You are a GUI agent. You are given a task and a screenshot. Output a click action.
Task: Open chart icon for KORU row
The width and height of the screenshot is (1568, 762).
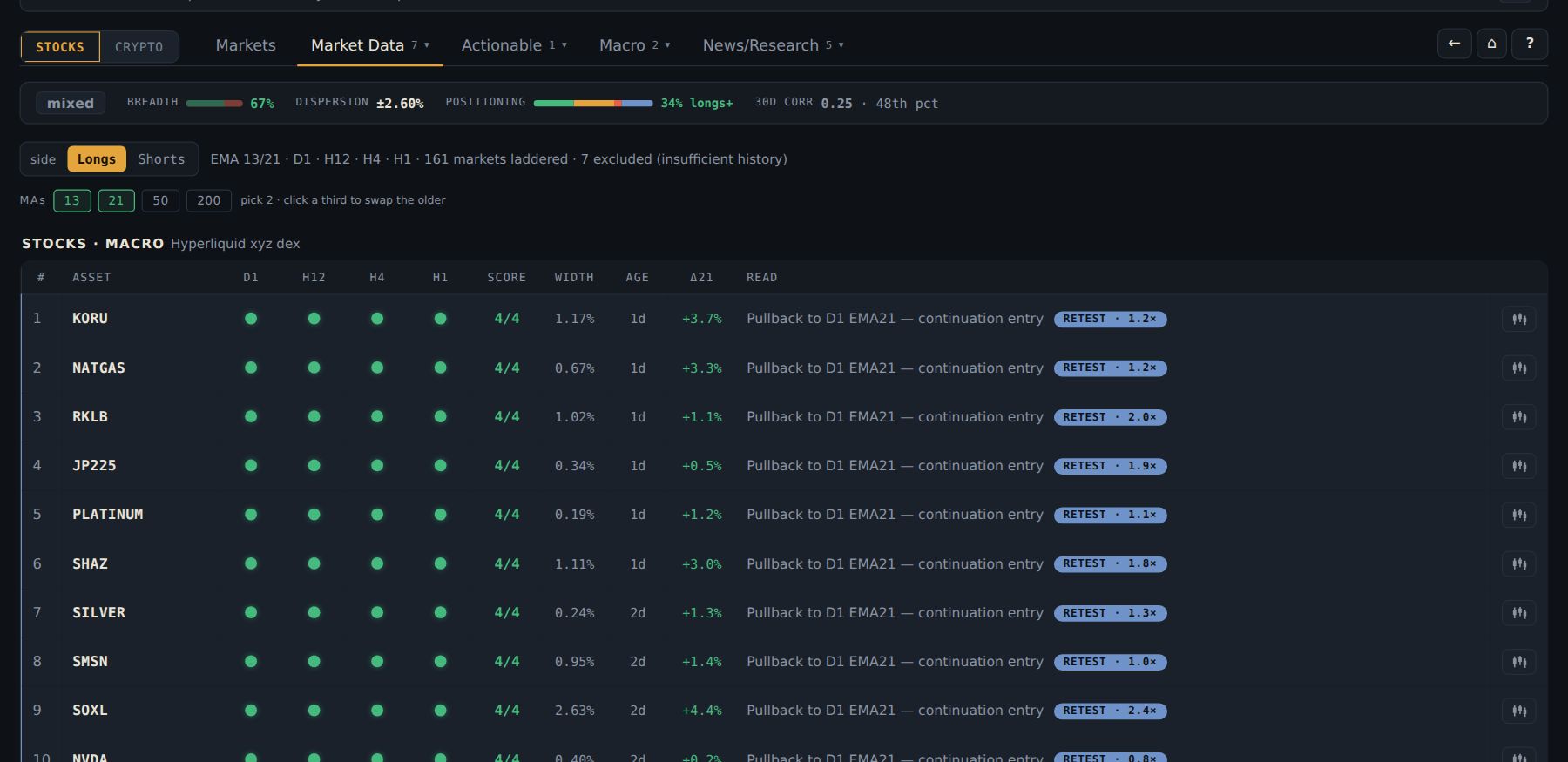tap(1518, 319)
